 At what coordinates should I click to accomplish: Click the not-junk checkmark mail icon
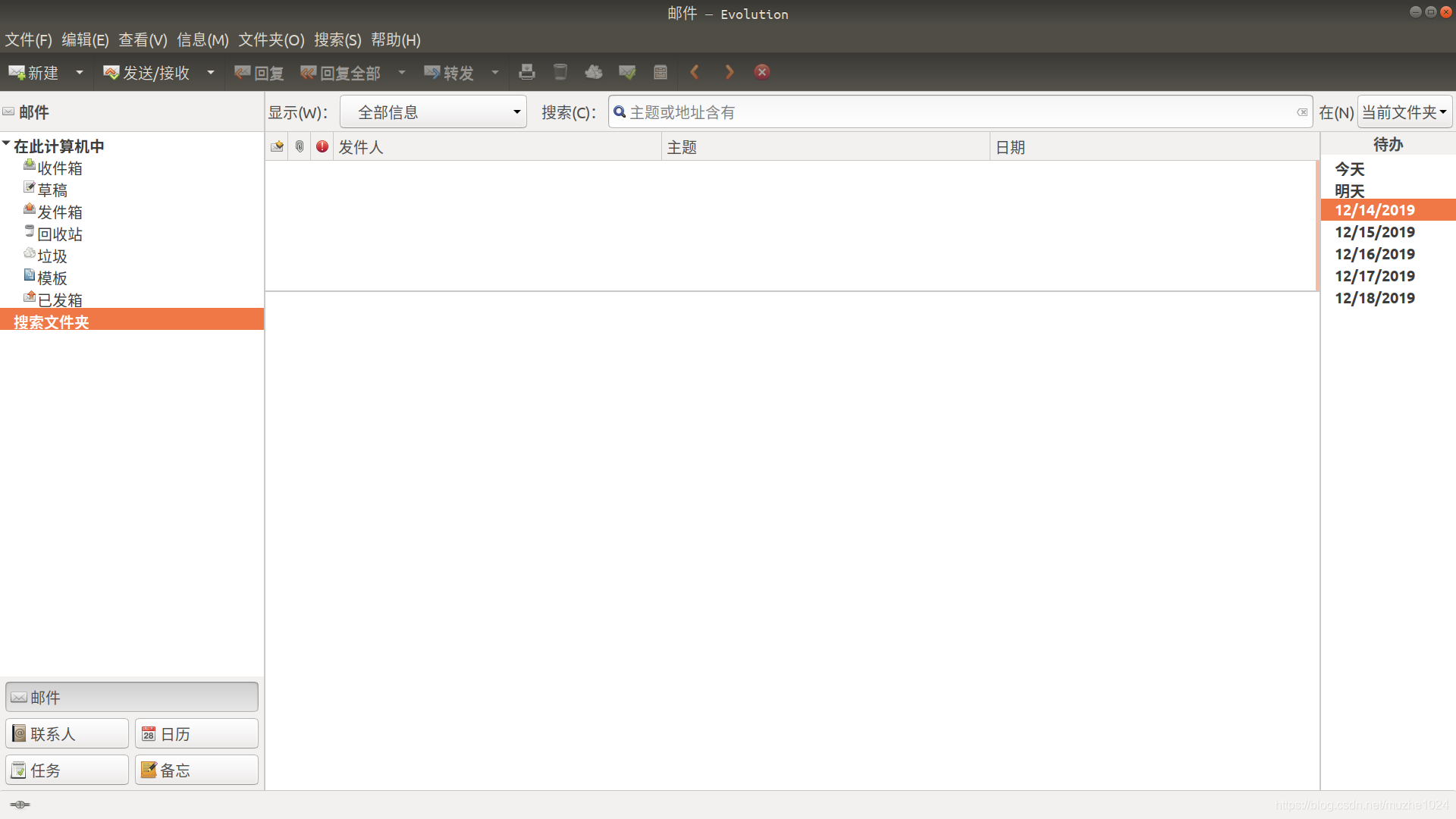click(627, 72)
